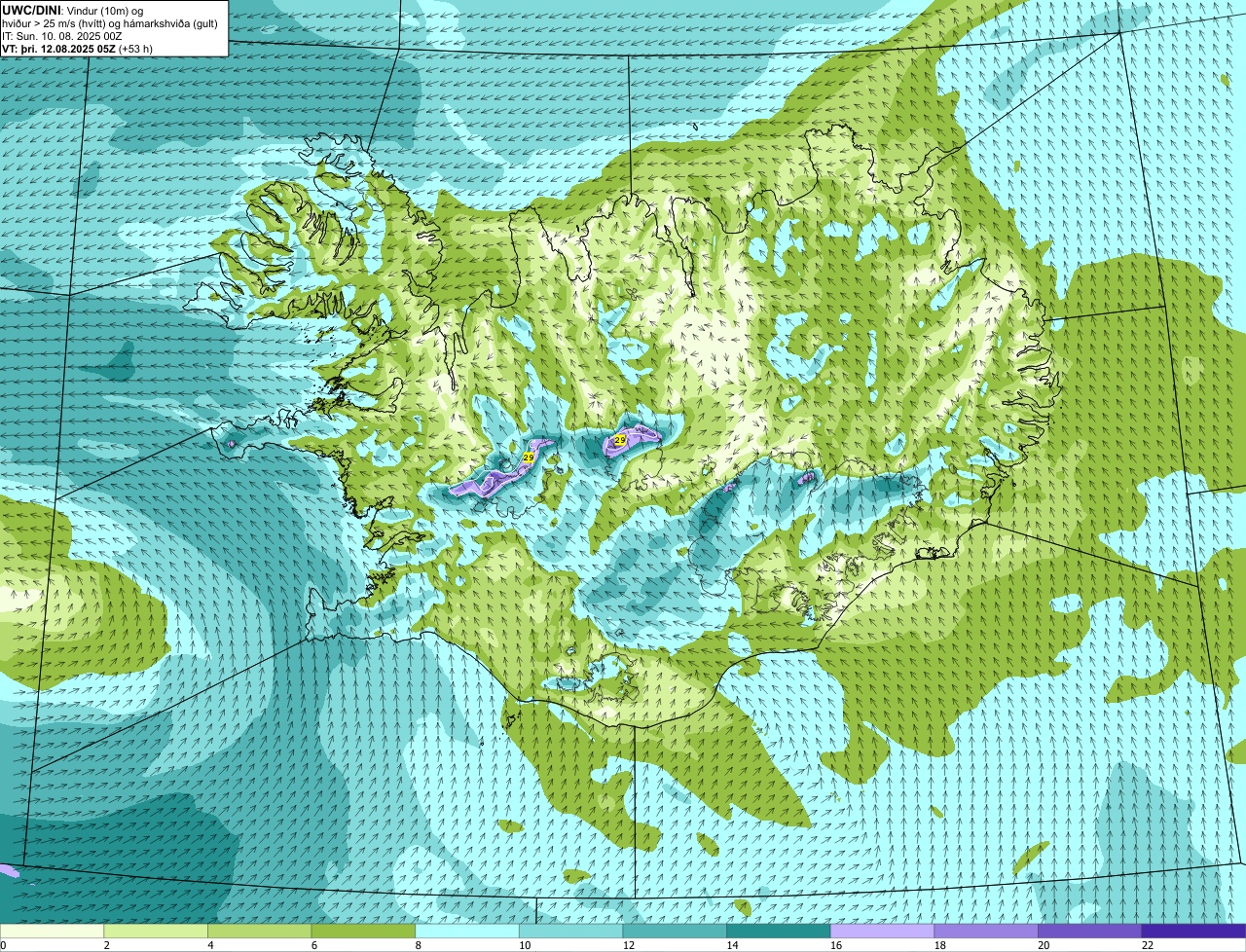1246x952 pixels.
Task: Click the '2' tick label on the color scale
Action: tap(106, 945)
